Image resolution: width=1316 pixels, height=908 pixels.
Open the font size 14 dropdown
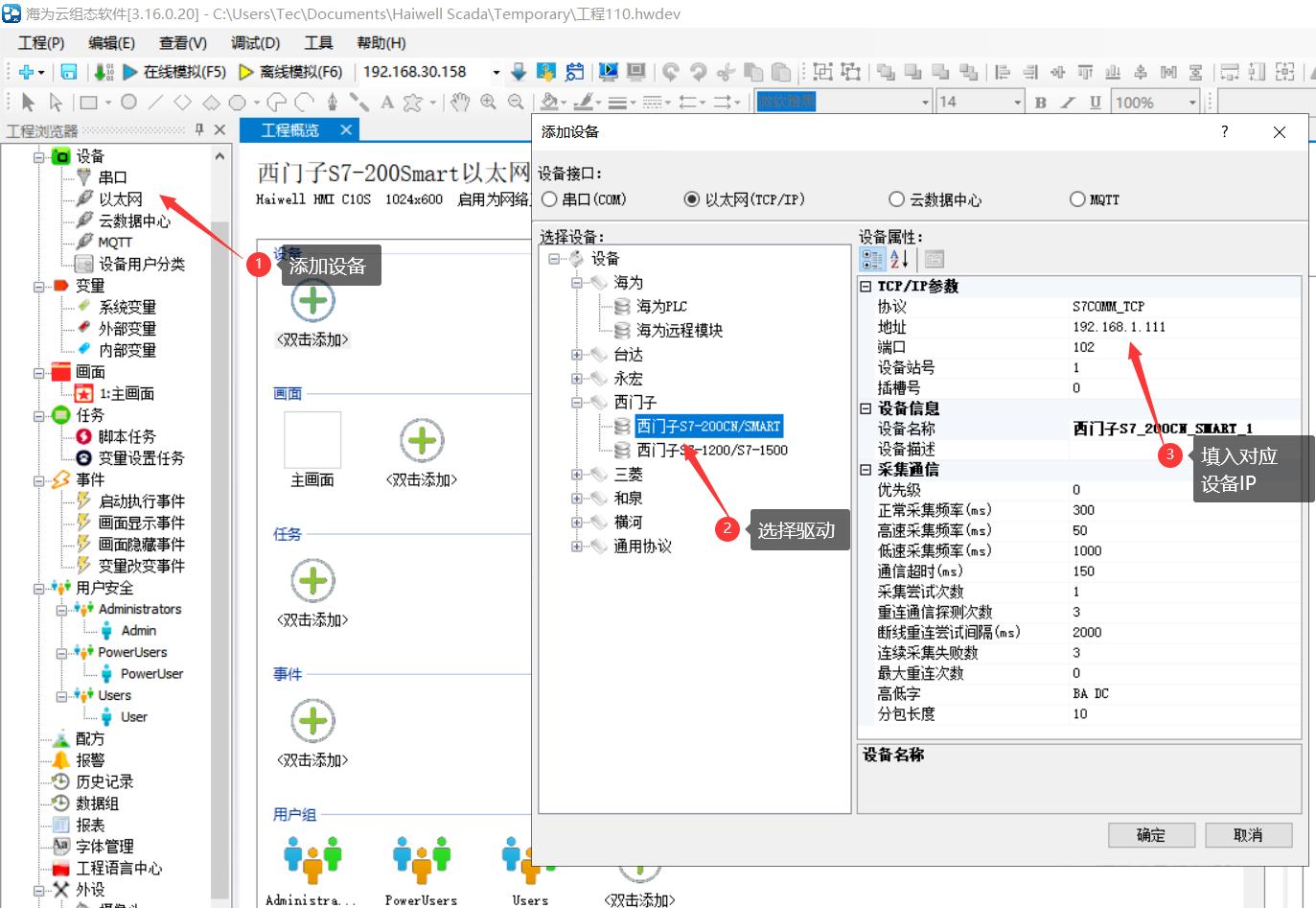[x=1017, y=102]
